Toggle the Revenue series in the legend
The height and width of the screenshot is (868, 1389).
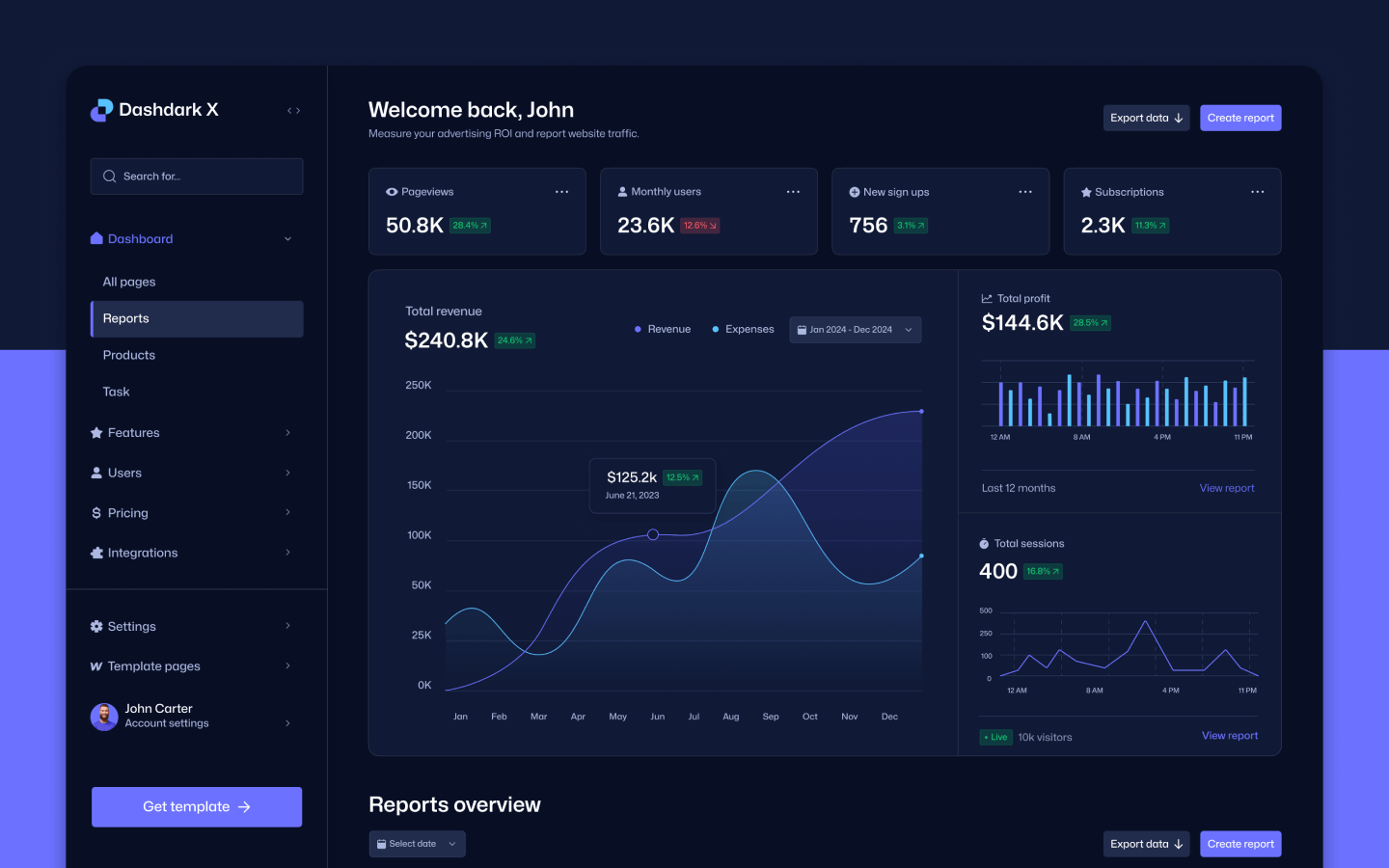point(663,329)
